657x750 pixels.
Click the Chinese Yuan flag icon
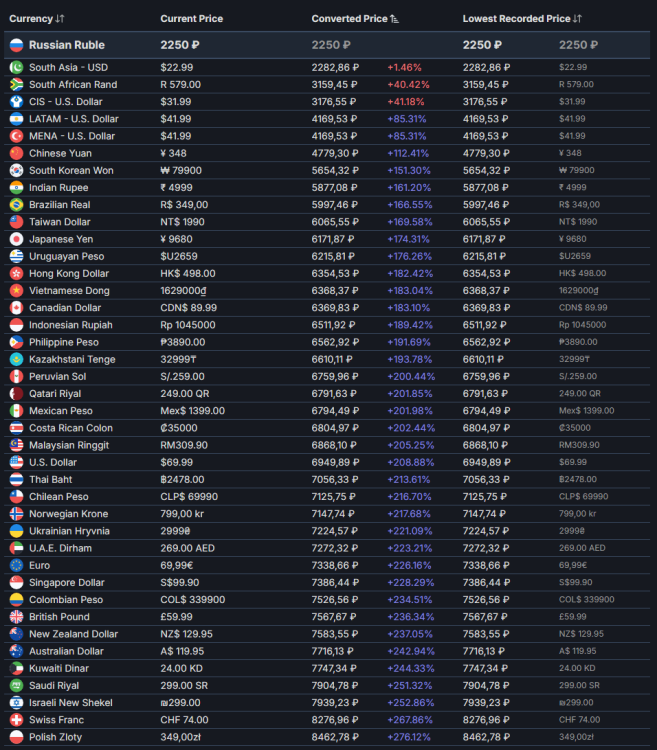pos(15,153)
